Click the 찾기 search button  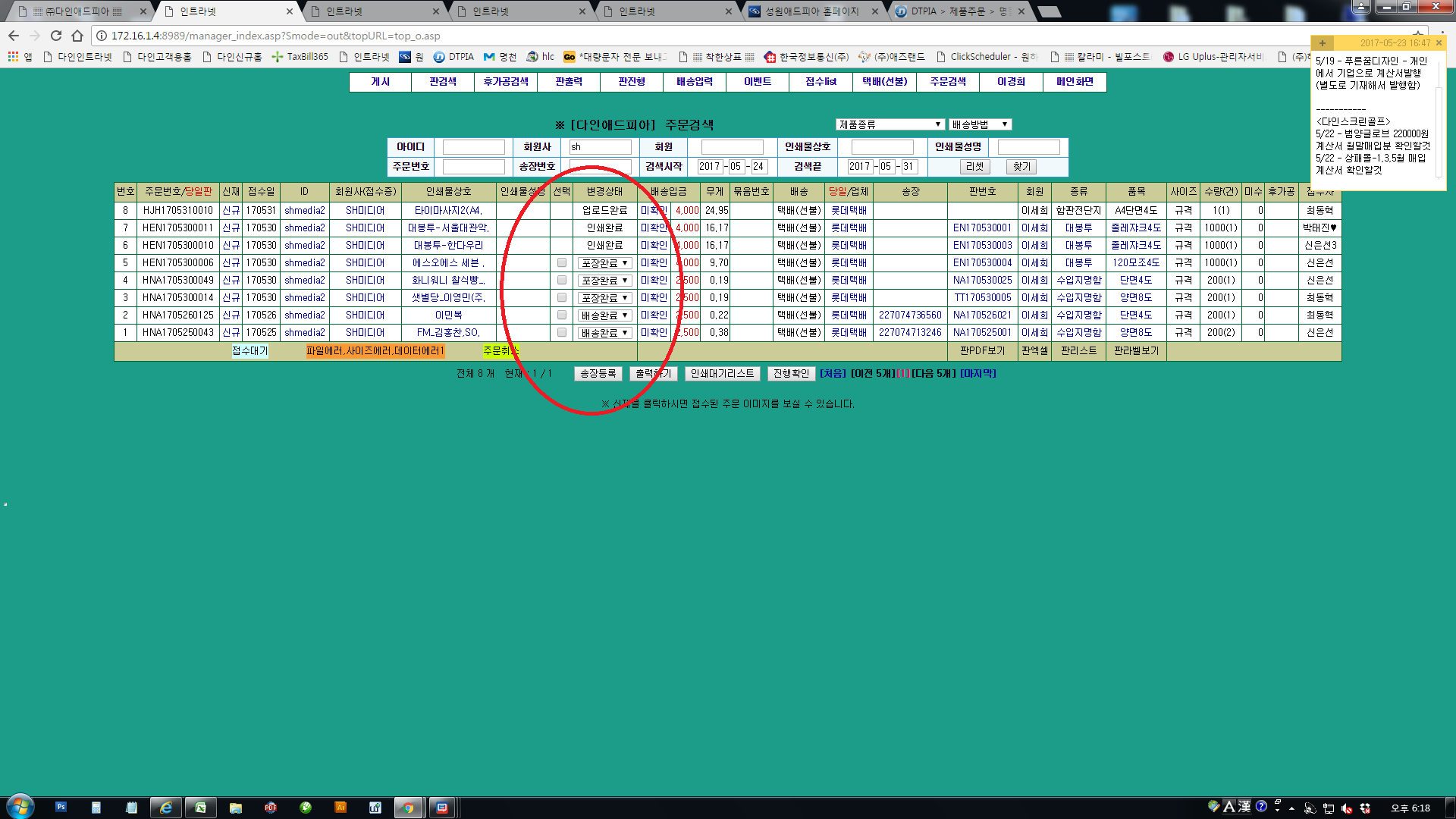(1021, 167)
